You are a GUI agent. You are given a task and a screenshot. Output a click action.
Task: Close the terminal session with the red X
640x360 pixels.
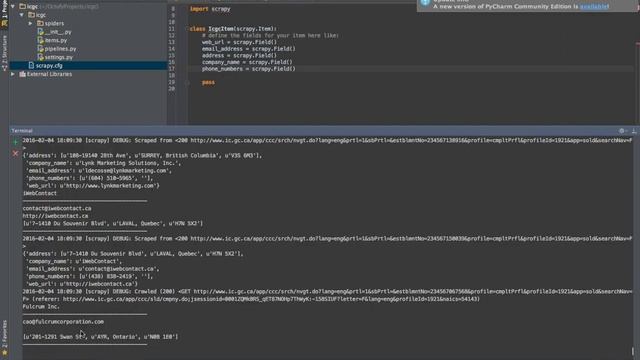point(16,153)
